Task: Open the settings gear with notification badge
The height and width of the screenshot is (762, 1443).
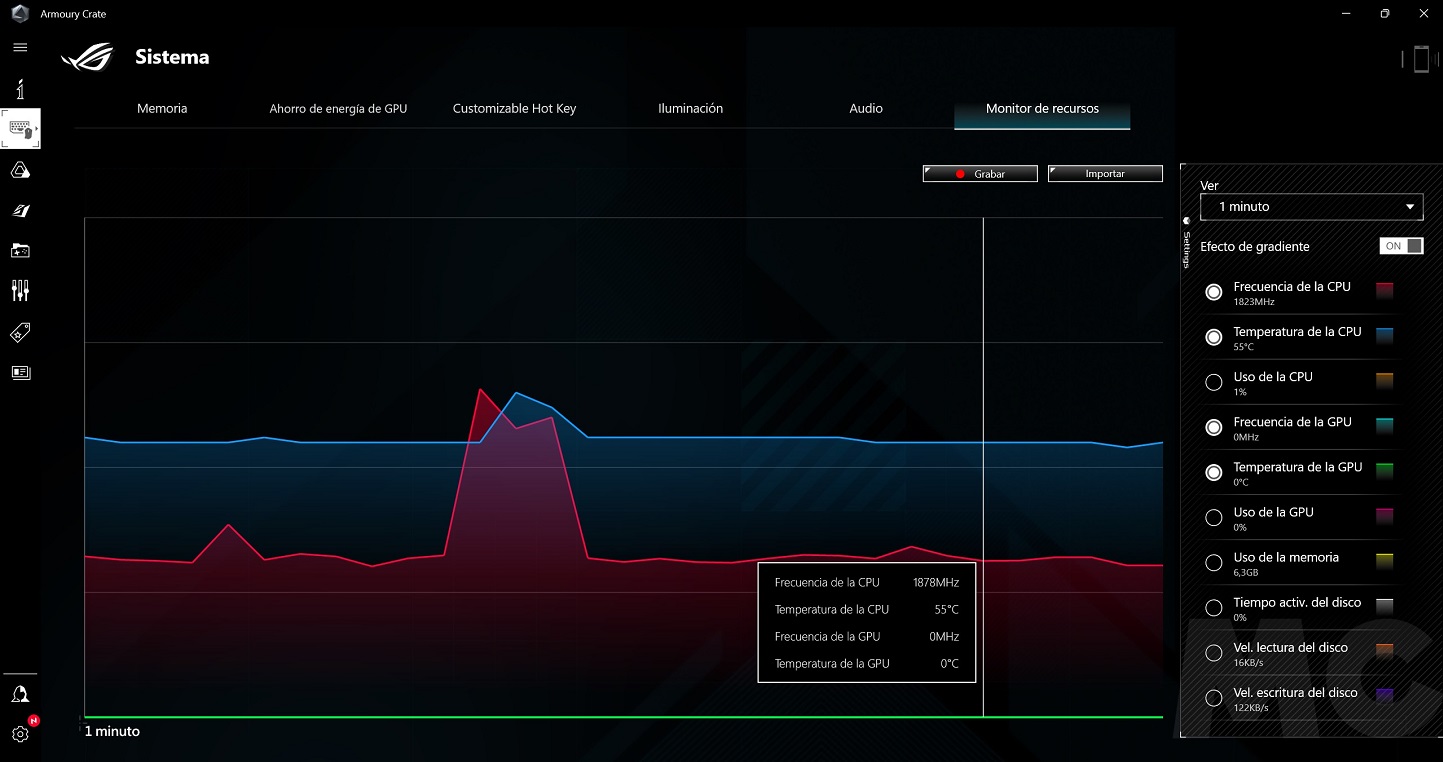Action: coord(20,734)
